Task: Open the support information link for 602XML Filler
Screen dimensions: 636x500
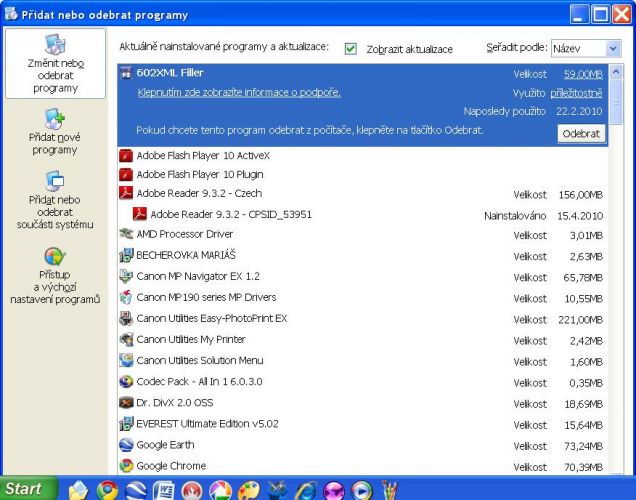Action: 239,92
